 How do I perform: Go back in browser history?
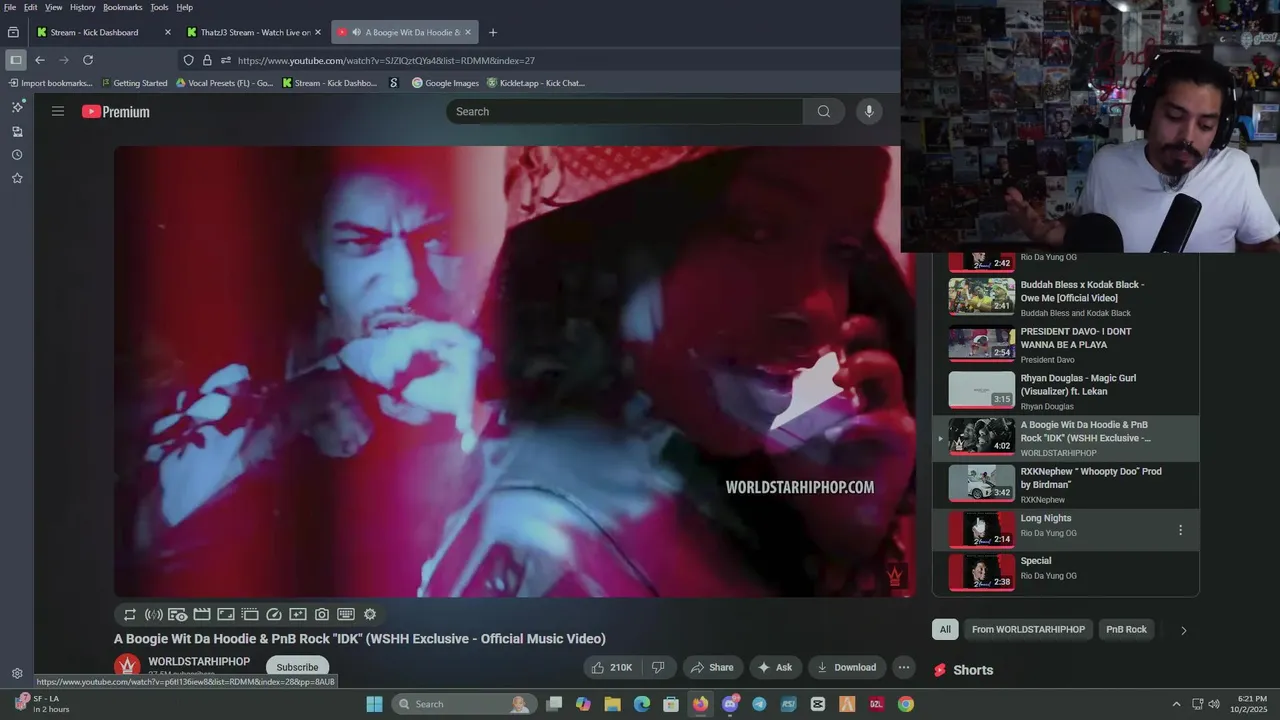[40, 60]
